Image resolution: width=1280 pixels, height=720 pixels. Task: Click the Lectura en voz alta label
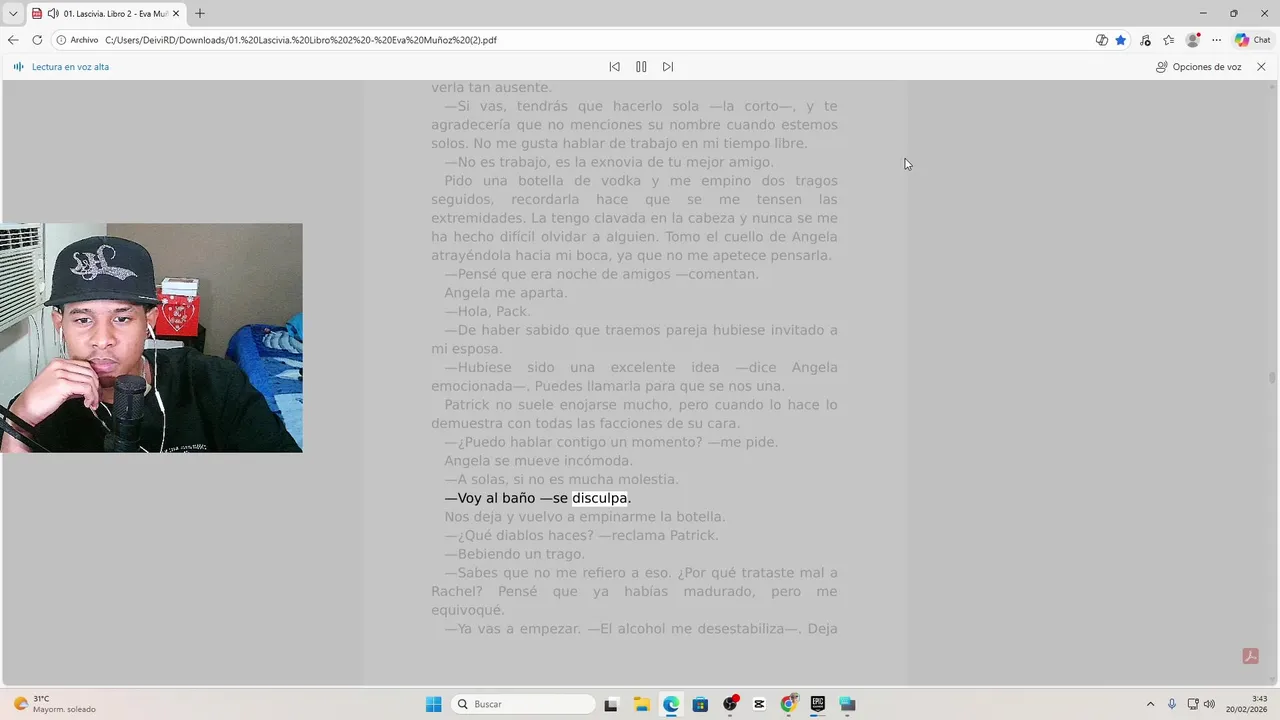70,67
